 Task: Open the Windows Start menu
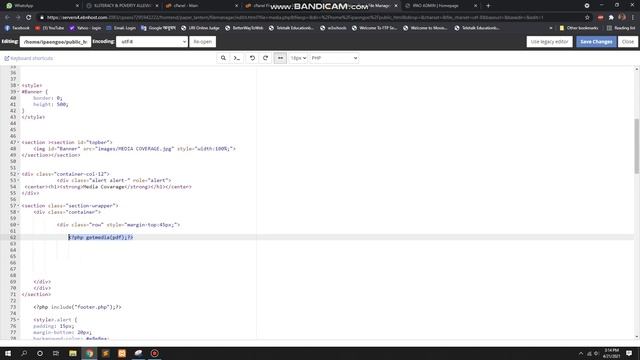[x=8, y=353]
